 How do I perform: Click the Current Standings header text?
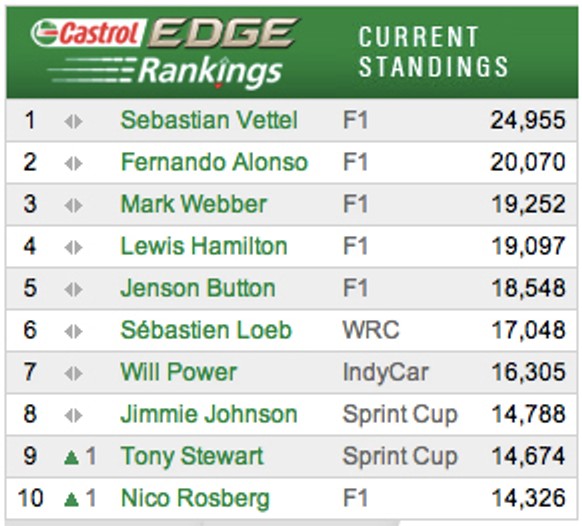(433, 52)
